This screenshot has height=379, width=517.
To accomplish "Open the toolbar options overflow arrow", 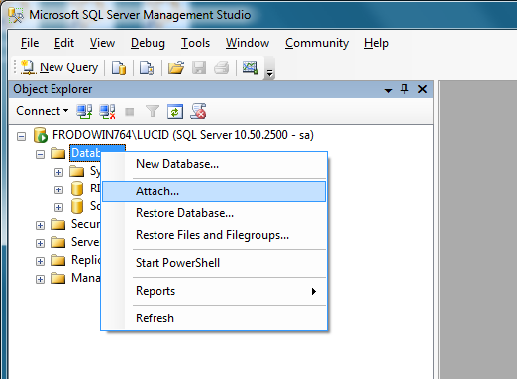I will [269, 72].
